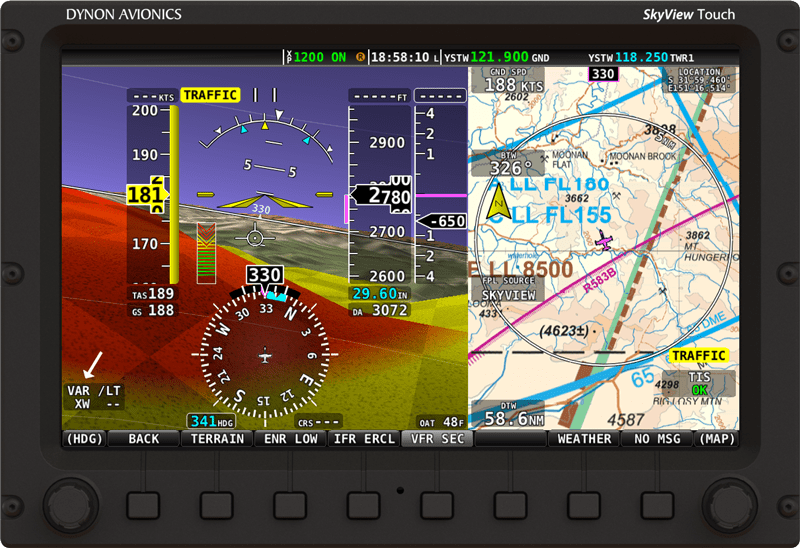Image resolution: width=800 pixels, height=548 pixels.
Task: Tap the (MAP) softkey label
Action: [717, 439]
